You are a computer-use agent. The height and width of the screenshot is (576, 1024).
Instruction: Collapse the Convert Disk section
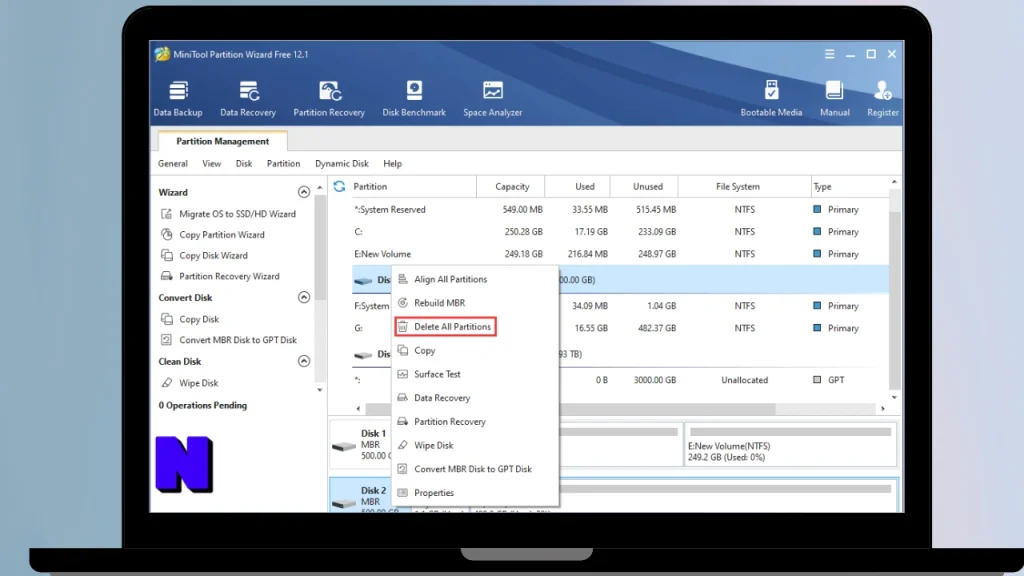pyautogui.click(x=304, y=297)
